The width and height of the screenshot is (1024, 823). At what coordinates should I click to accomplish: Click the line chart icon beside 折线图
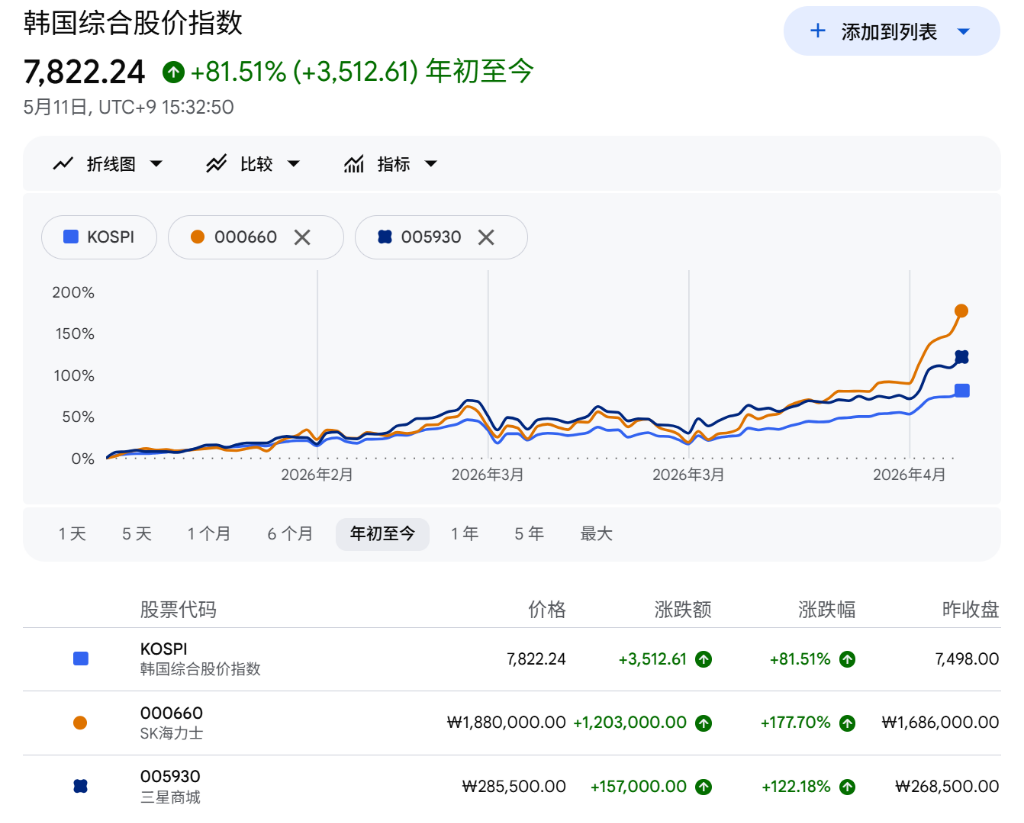pyautogui.click(x=63, y=163)
